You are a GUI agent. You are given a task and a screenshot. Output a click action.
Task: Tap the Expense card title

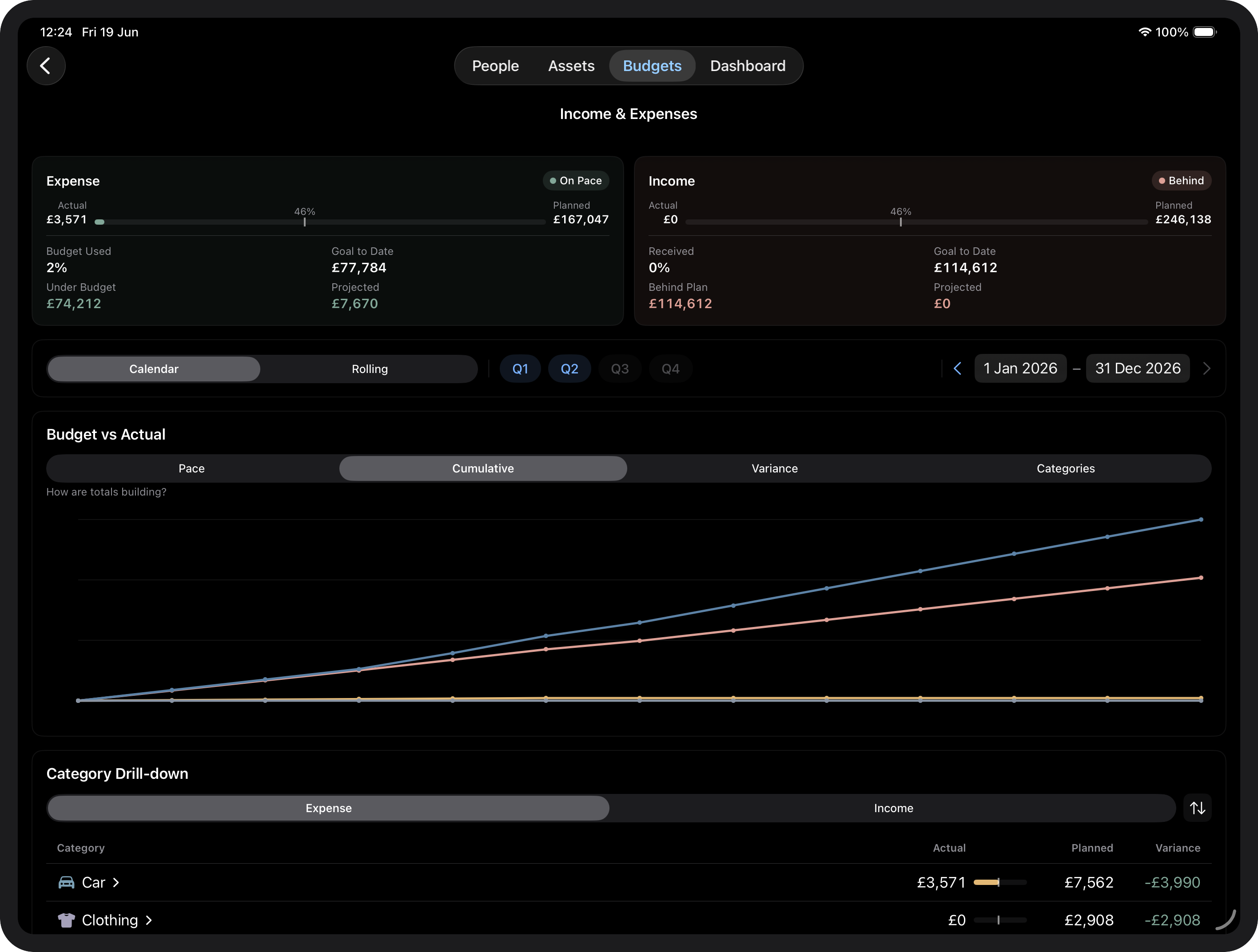(x=73, y=181)
